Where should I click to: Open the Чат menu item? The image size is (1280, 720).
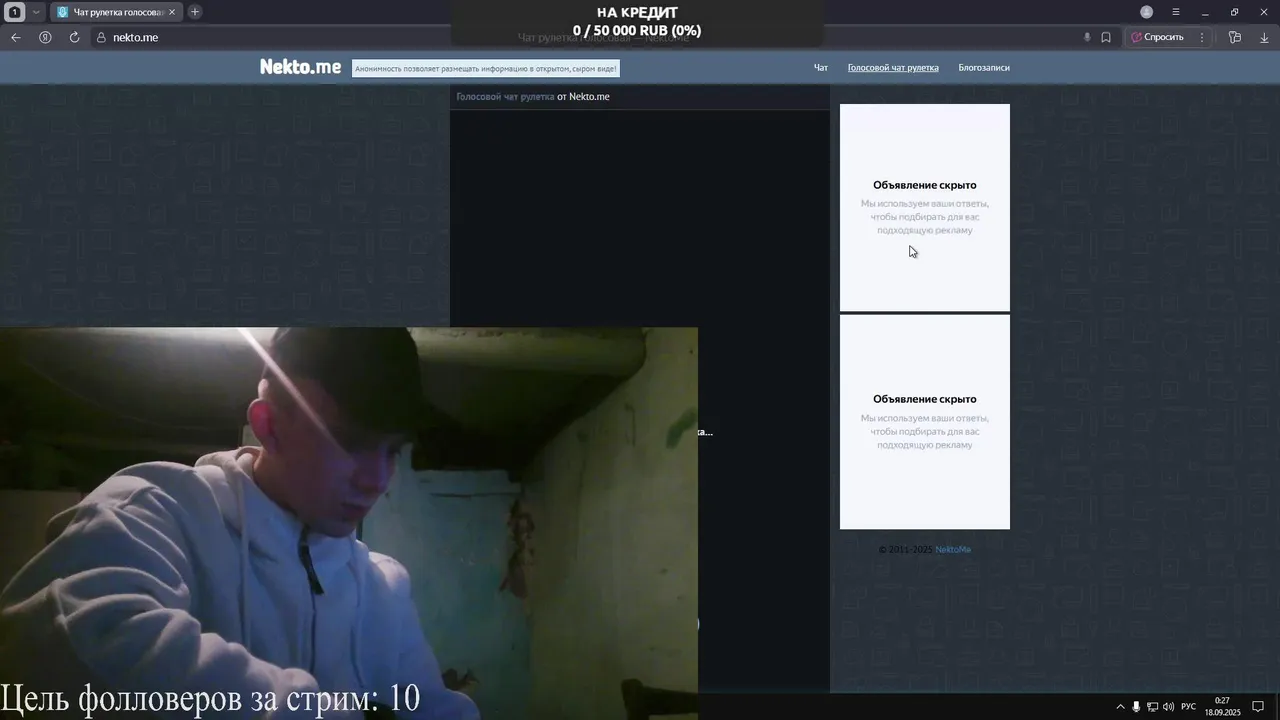(821, 68)
